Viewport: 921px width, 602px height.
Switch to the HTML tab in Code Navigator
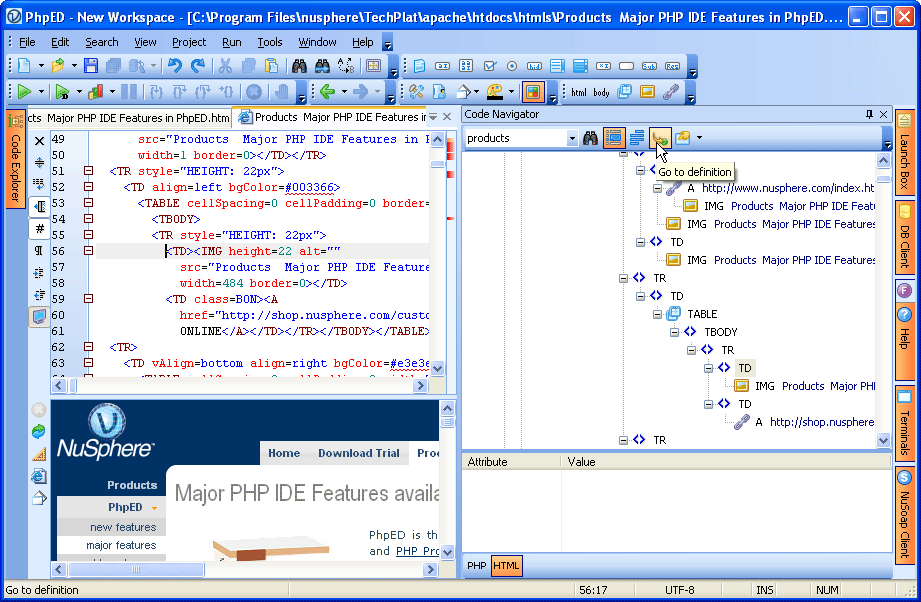click(506, 566)
